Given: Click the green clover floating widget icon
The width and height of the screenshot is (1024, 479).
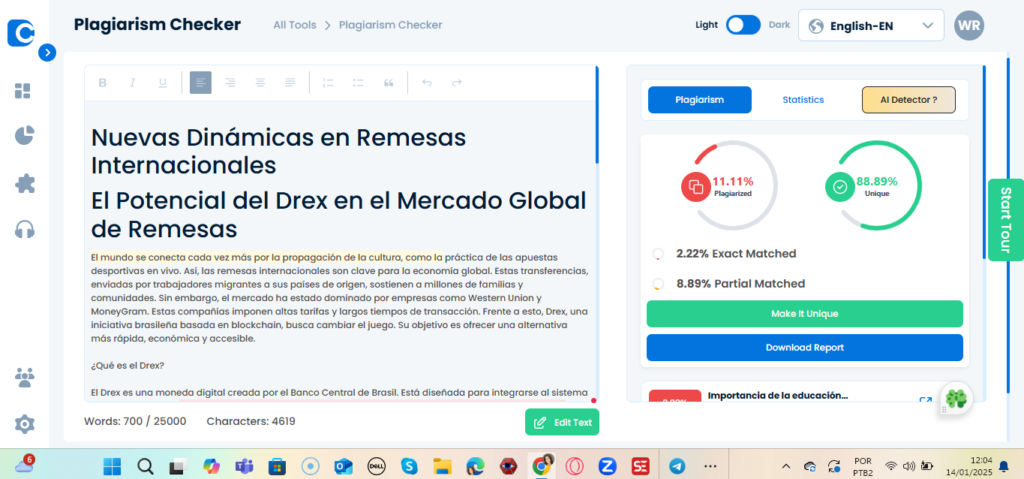Looking at the screenshot, I should tap(957, 397).
